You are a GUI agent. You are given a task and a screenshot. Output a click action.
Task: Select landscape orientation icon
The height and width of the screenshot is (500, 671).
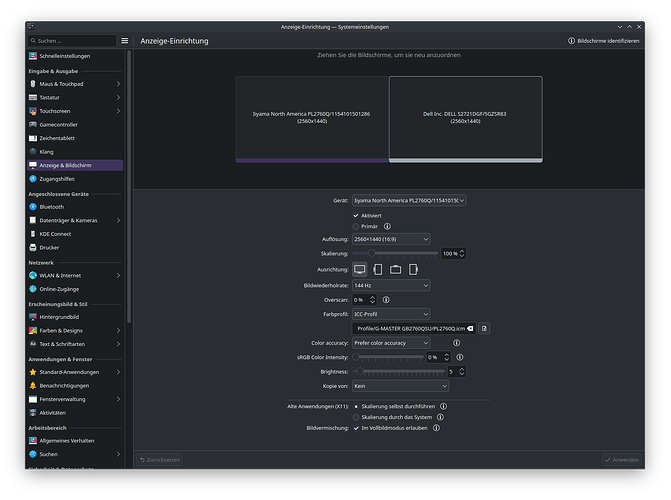pos(359,269)
